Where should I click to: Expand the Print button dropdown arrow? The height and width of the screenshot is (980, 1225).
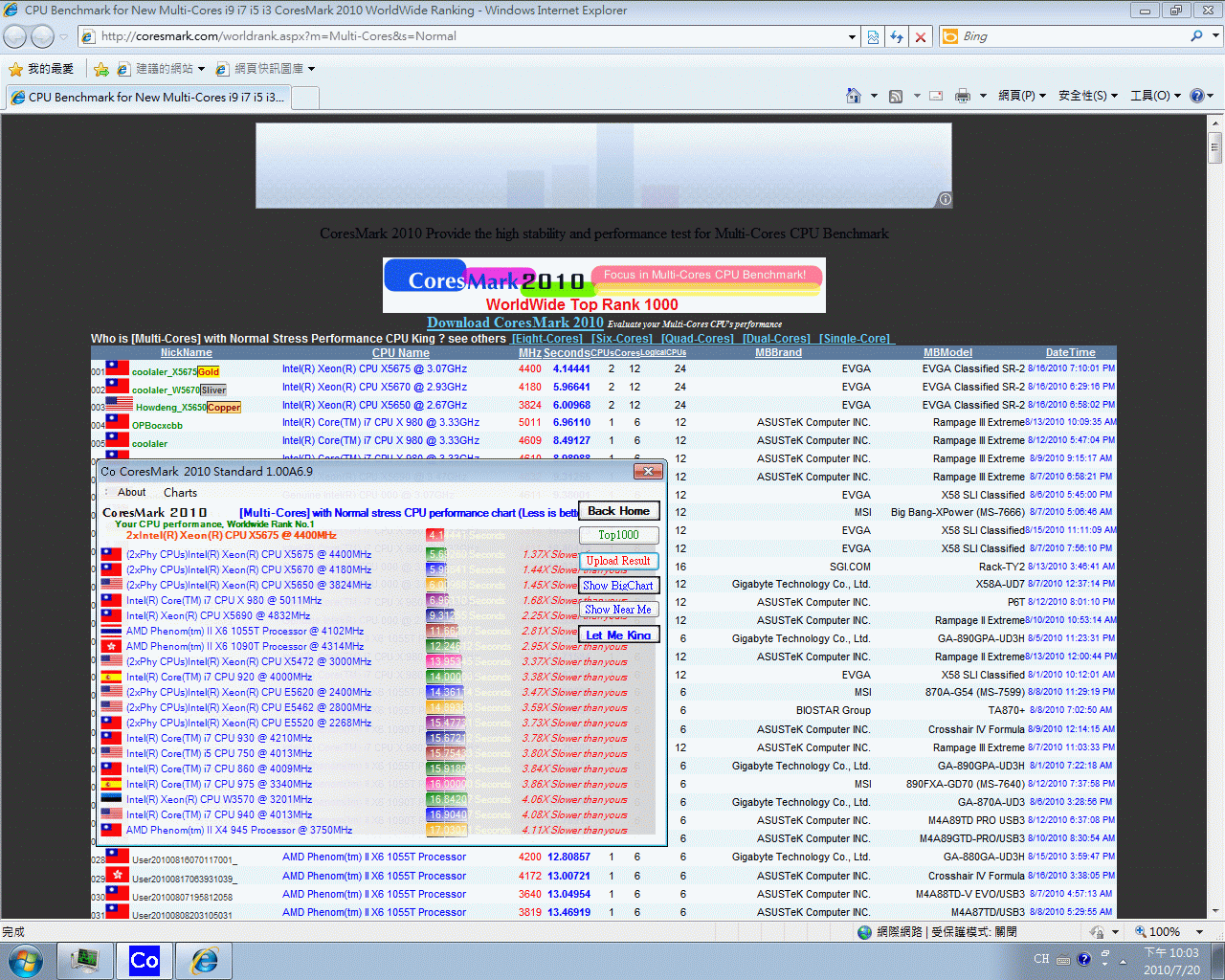coord(983,96)
